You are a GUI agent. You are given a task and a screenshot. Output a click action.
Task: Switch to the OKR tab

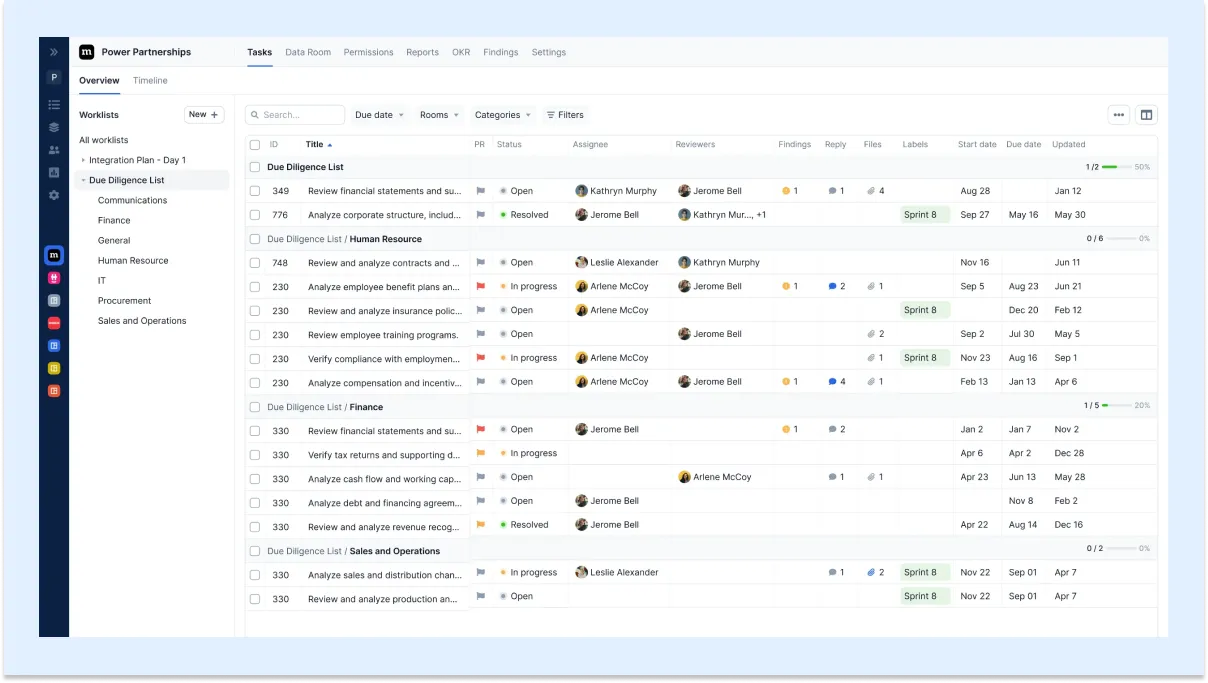pos(461,52)
